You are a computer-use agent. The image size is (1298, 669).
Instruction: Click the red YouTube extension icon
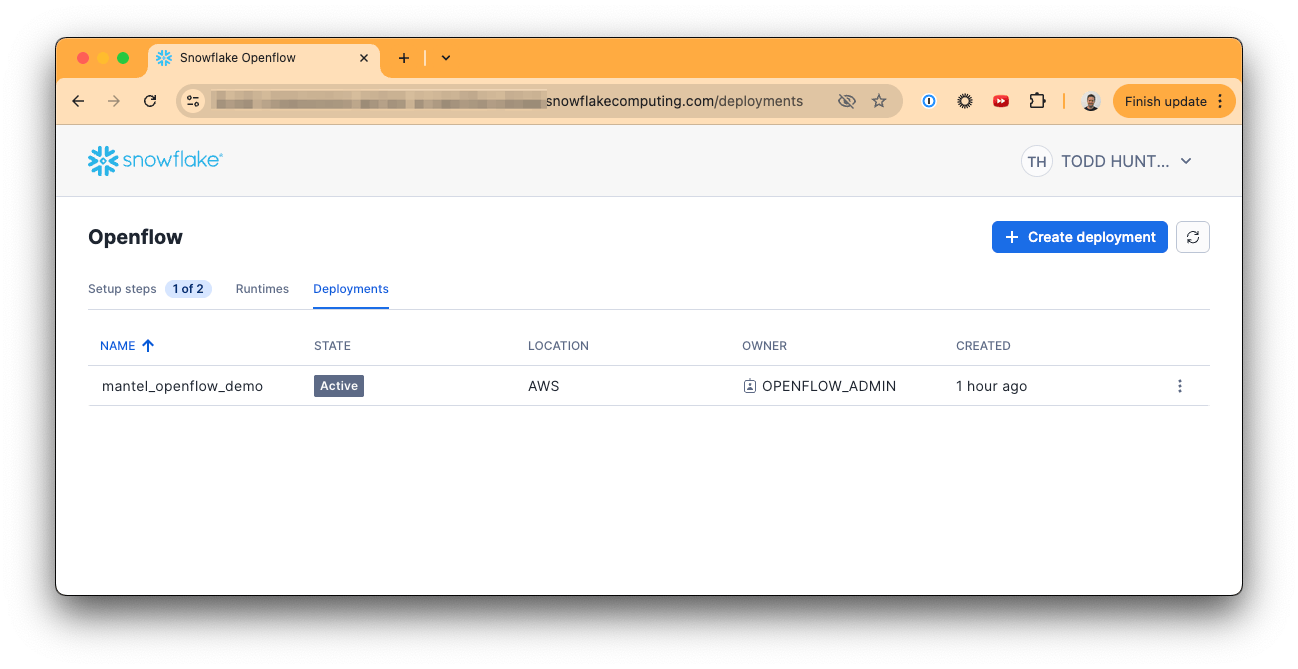[1001, 101]
